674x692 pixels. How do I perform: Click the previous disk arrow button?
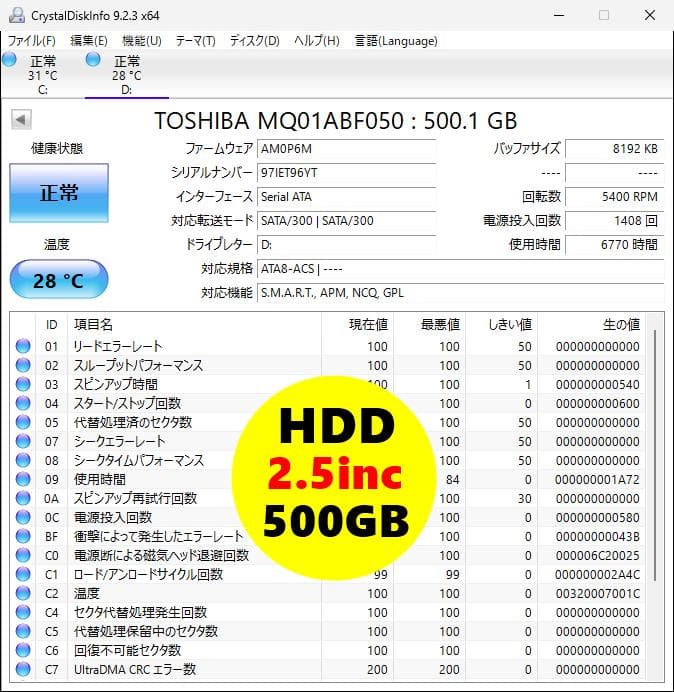click(x=21, y=120)
